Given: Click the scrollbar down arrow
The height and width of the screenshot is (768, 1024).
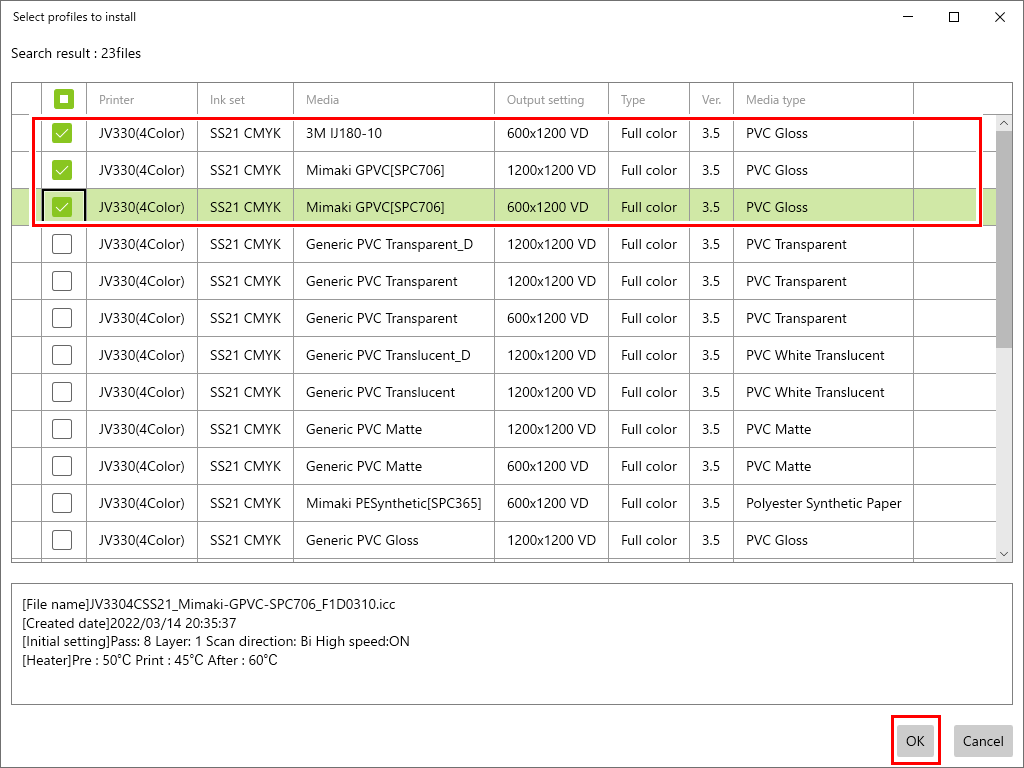Looking at the screenshot, I should pos(1005,553).
